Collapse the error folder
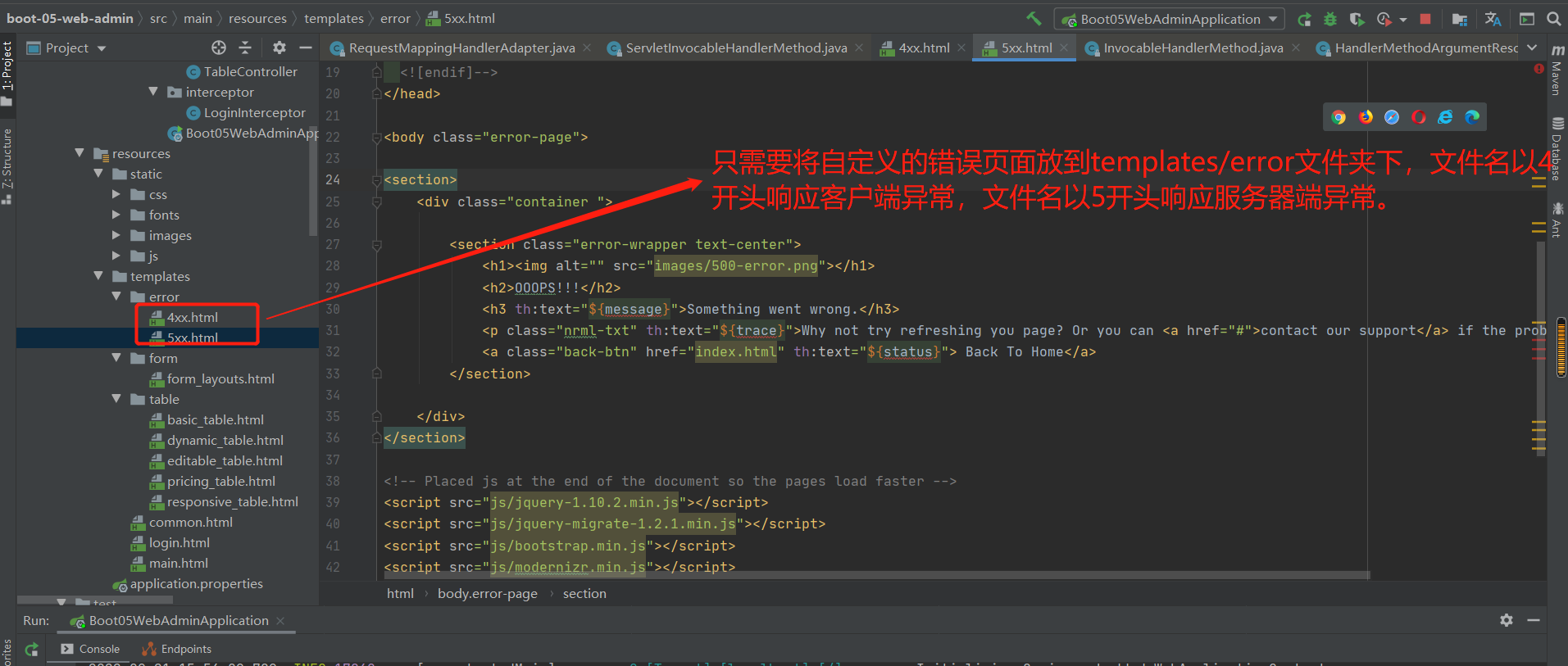 pos(116,297)
